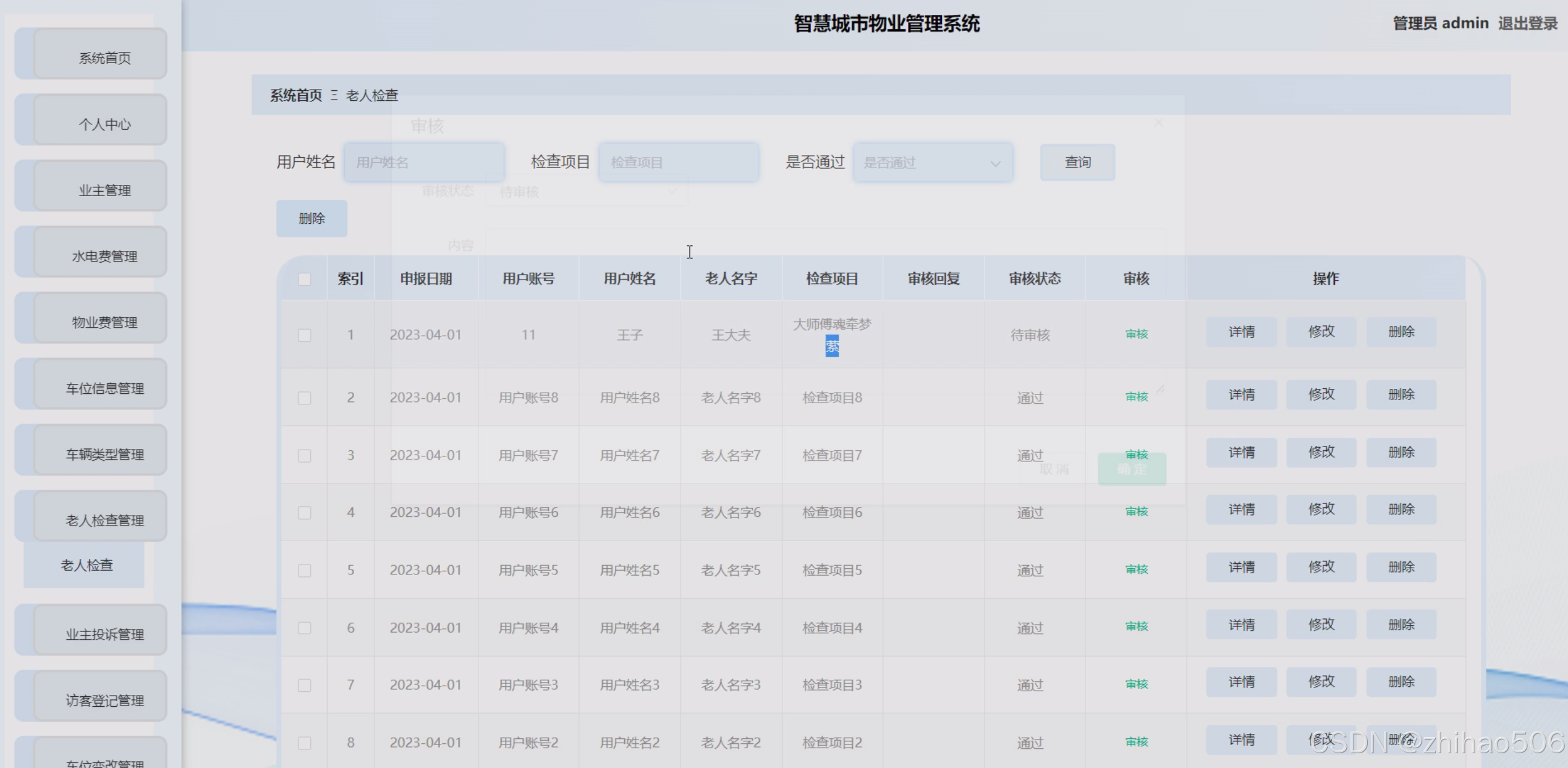1568x768 pixels.
Task: Go to 系统首页 in sidebar
Action: point(104,58)
